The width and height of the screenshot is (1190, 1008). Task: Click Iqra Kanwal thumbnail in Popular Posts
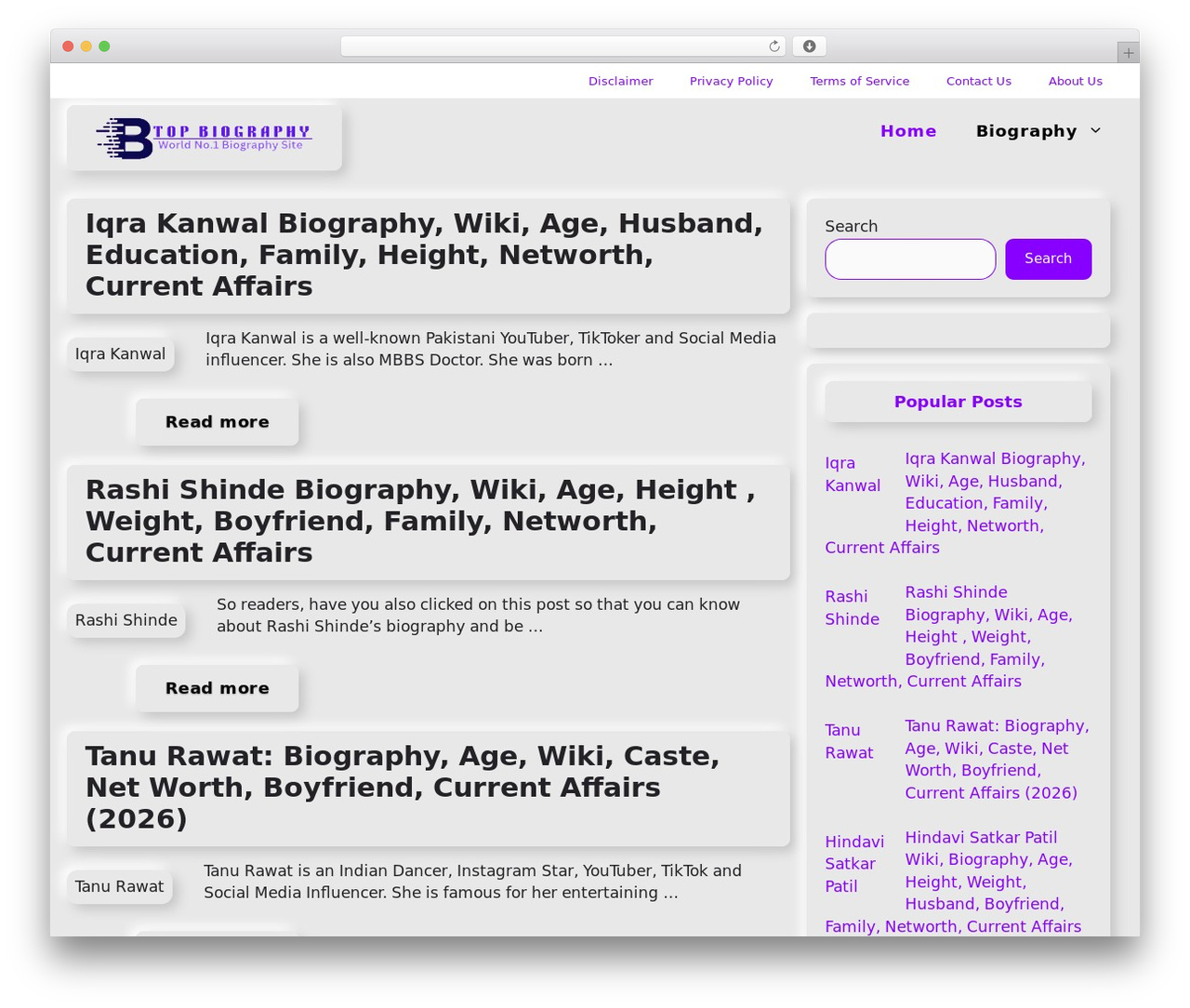click(853, 474)
